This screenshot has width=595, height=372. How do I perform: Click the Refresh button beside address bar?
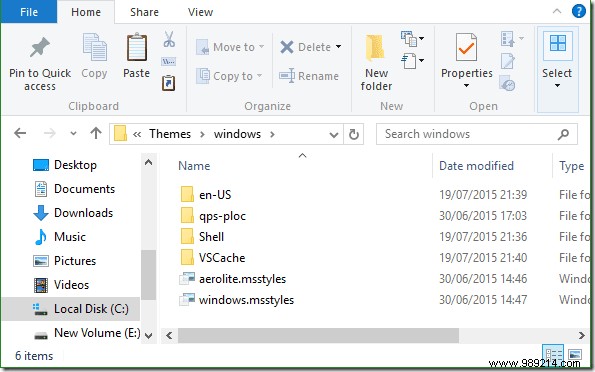pyautogui.click(x=354, y=134)
